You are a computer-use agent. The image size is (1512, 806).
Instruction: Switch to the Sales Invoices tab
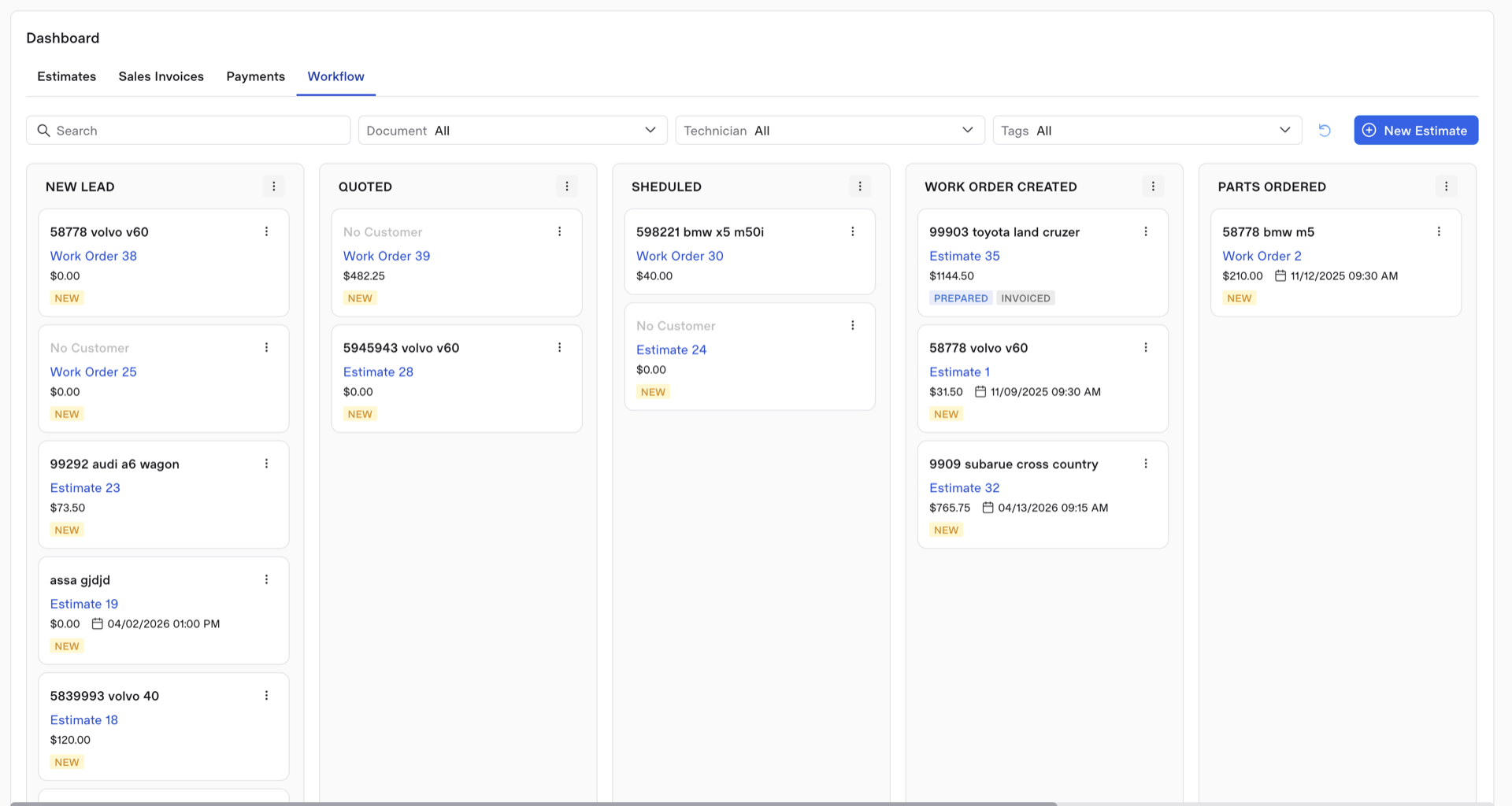coord(161,76)
